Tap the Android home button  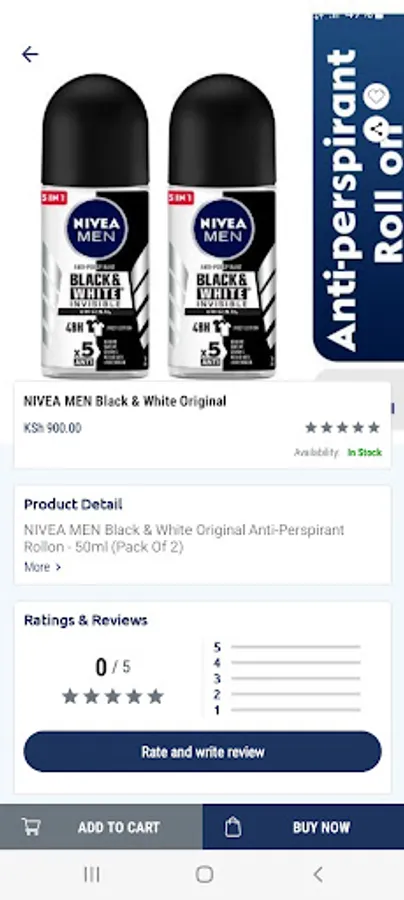[204, 874]
